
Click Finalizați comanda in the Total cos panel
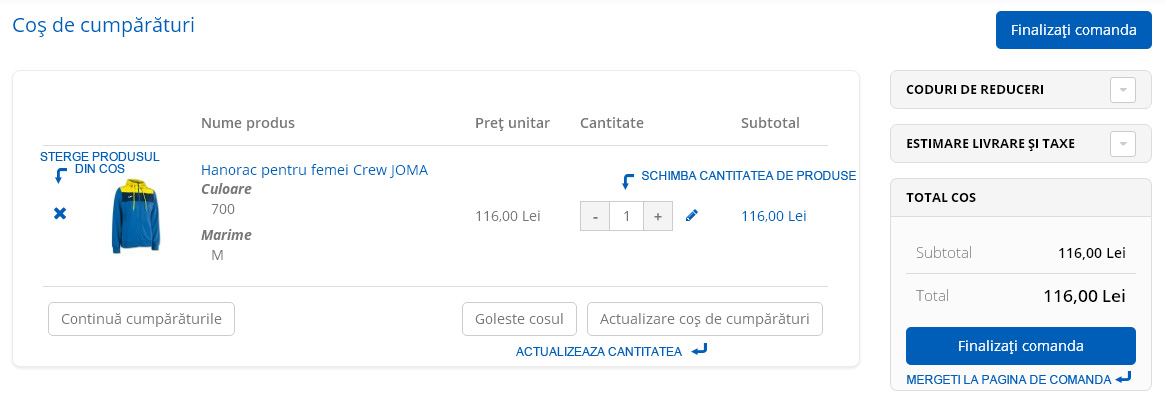pyautogui.click(x=1021, y=346)
